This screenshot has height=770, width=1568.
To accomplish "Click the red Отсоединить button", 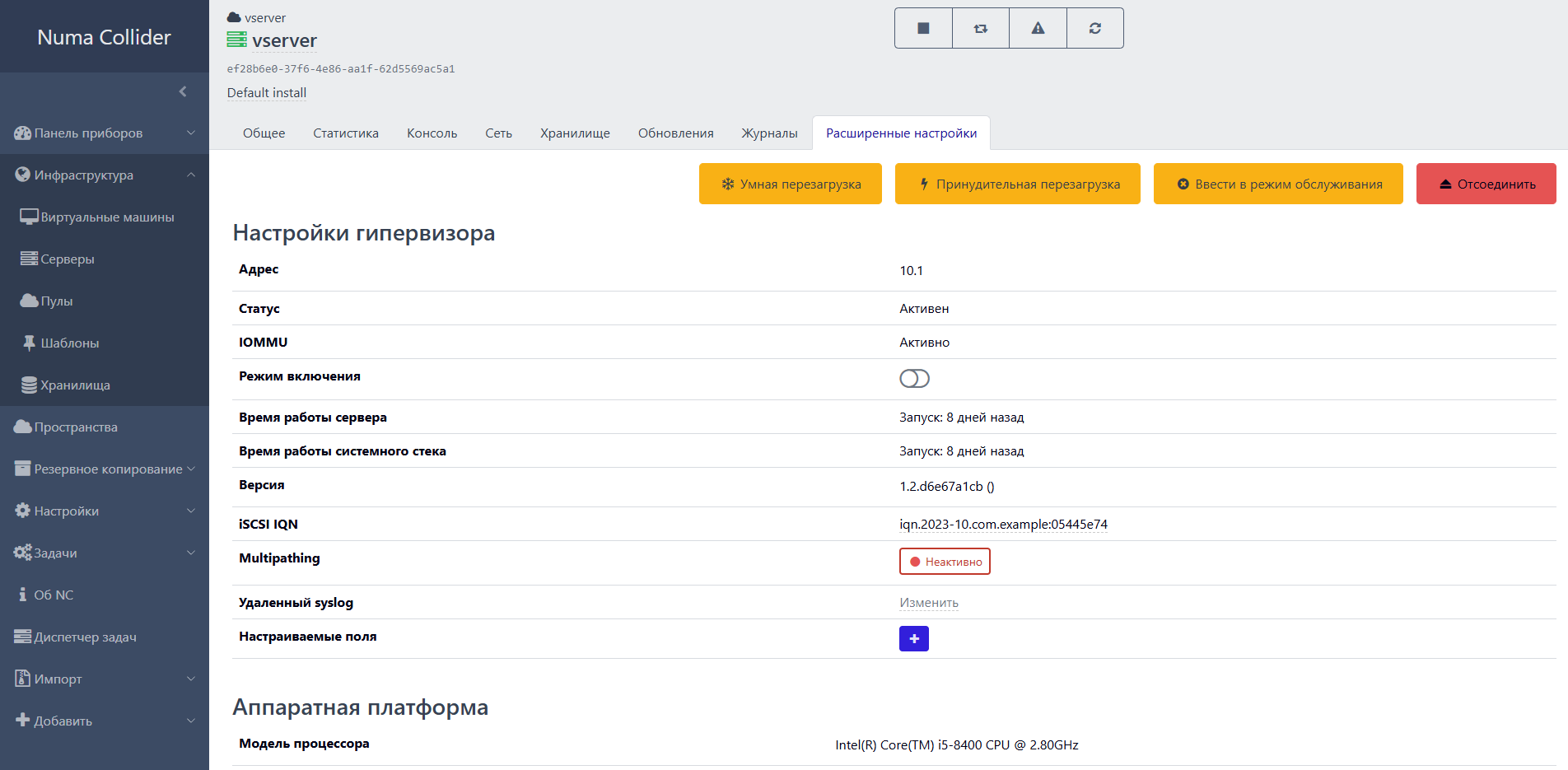I will (1486, 184).
